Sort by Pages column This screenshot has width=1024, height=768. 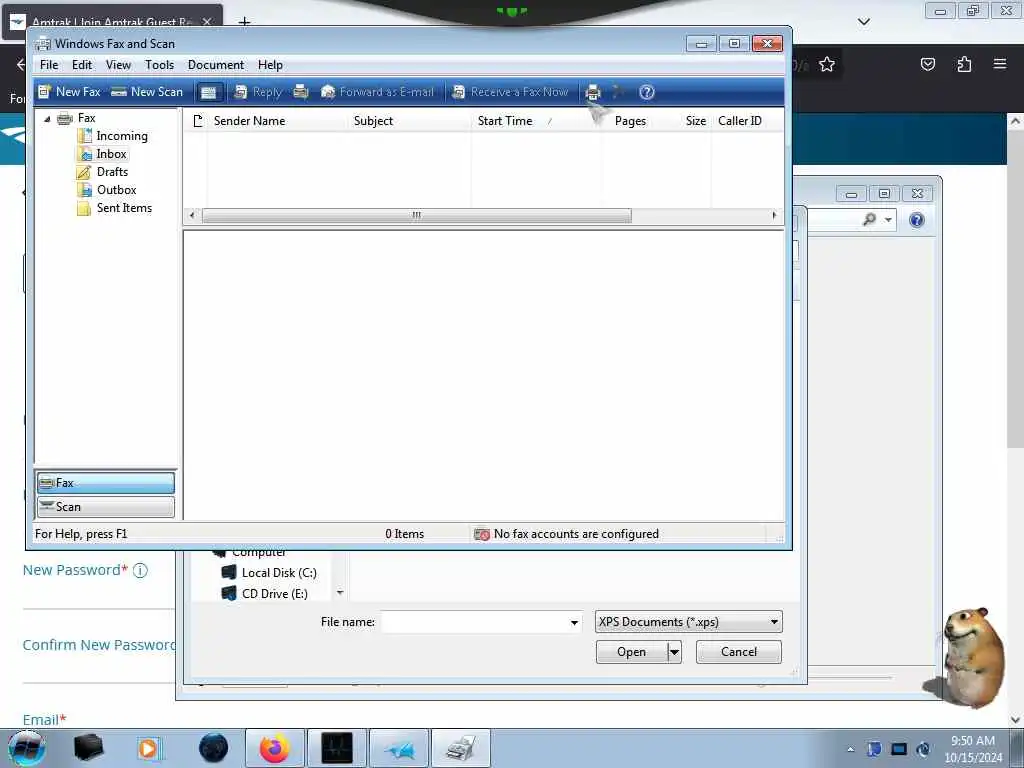pos(630,121)
